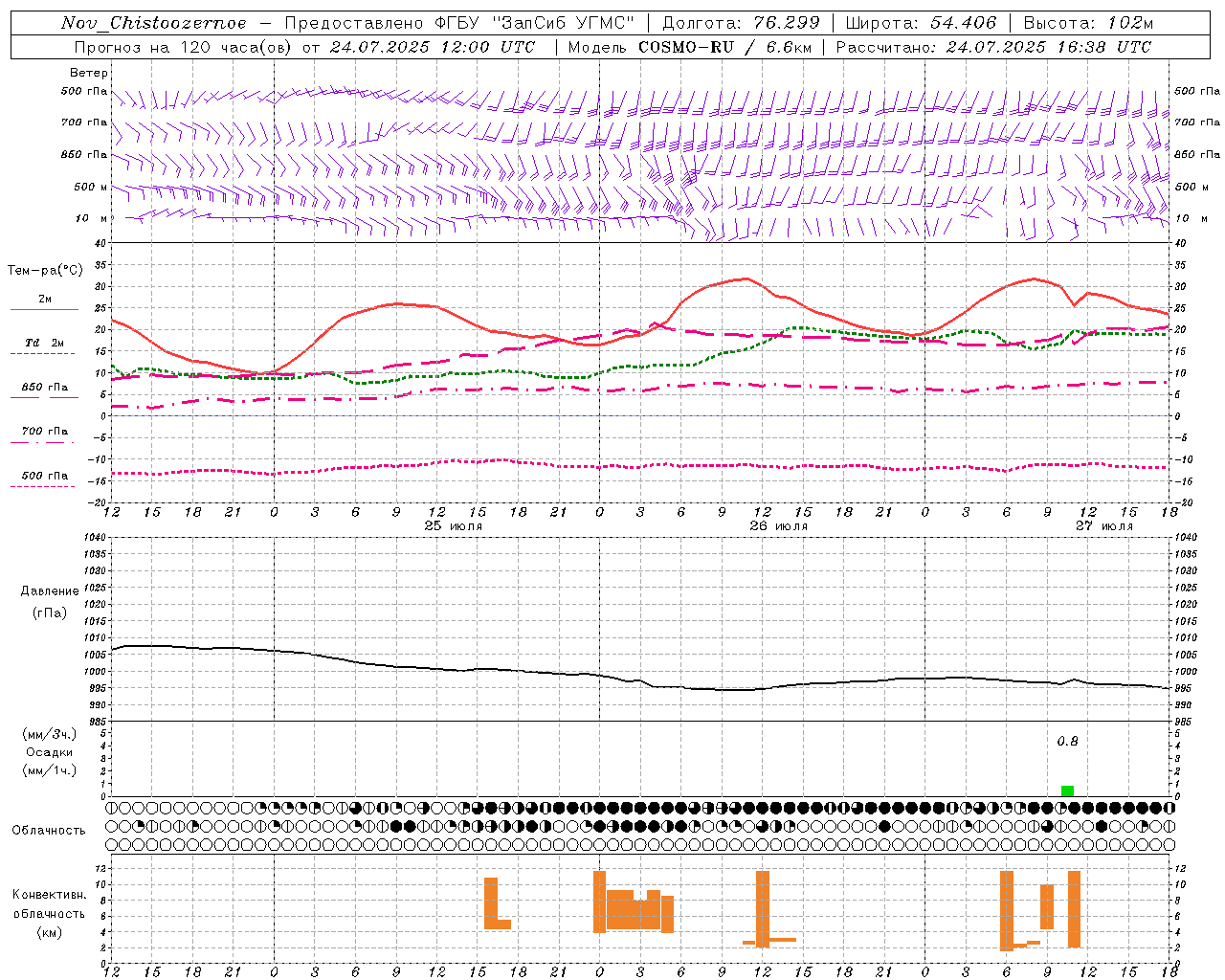Click the longitude value Долгота: 76.299
1225x980 pixels.
click(741, 23)
